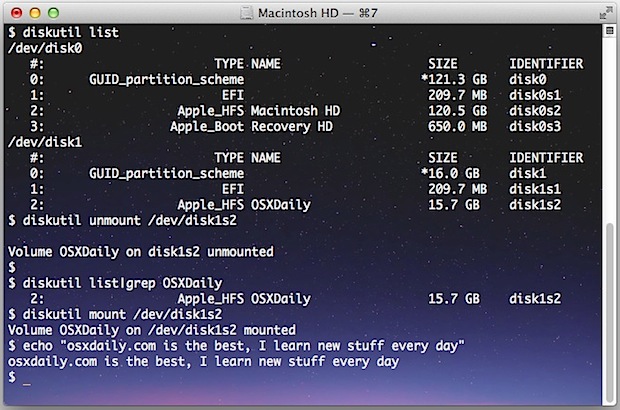Click the "Recovery HD" partition name

(292, 127)
